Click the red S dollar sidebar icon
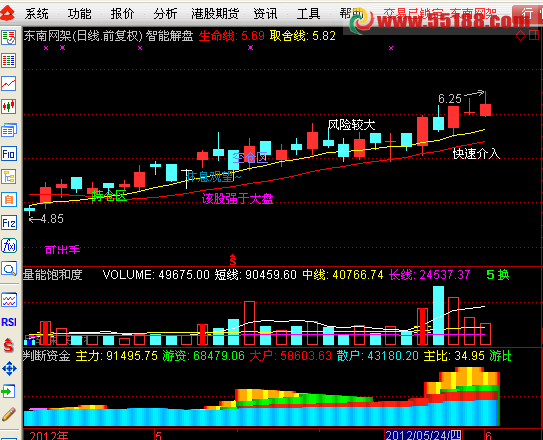 (8, 345)
